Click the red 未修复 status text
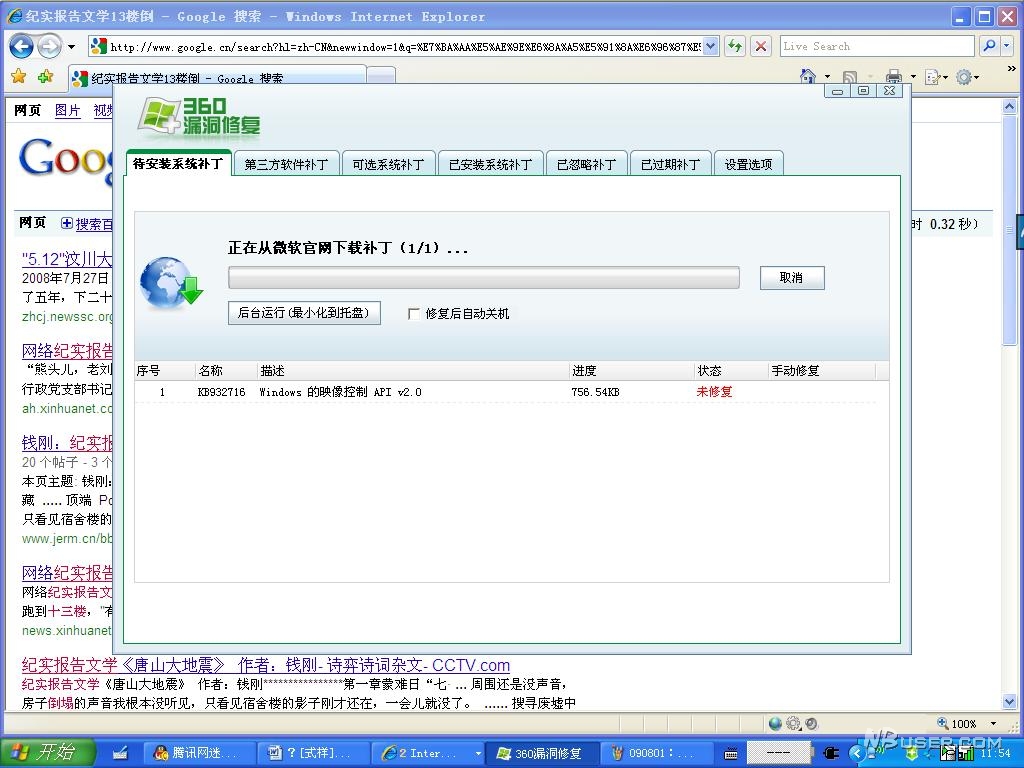The image size is (1024, 768). 714,392
